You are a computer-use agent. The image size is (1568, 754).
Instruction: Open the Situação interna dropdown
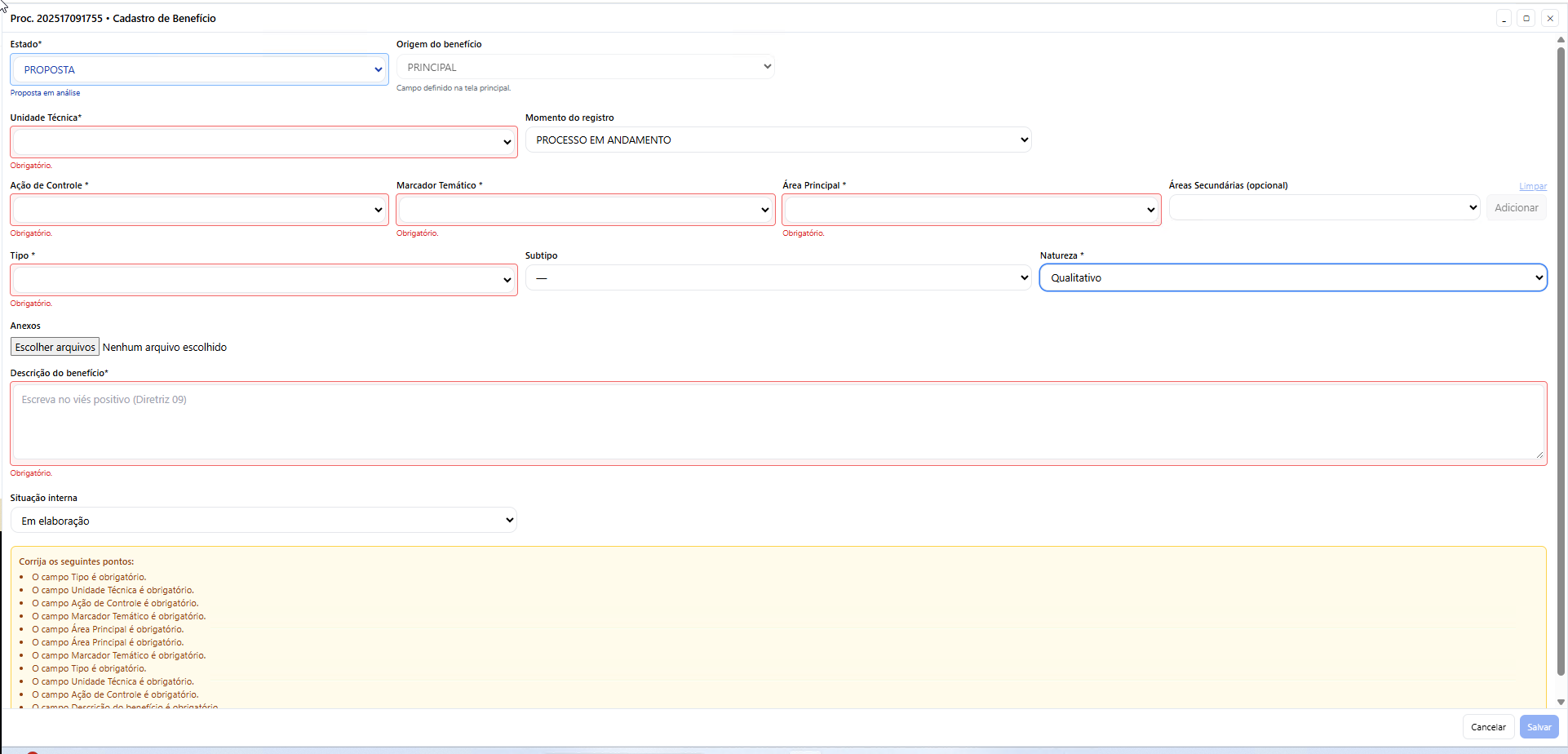click(264, 521)
